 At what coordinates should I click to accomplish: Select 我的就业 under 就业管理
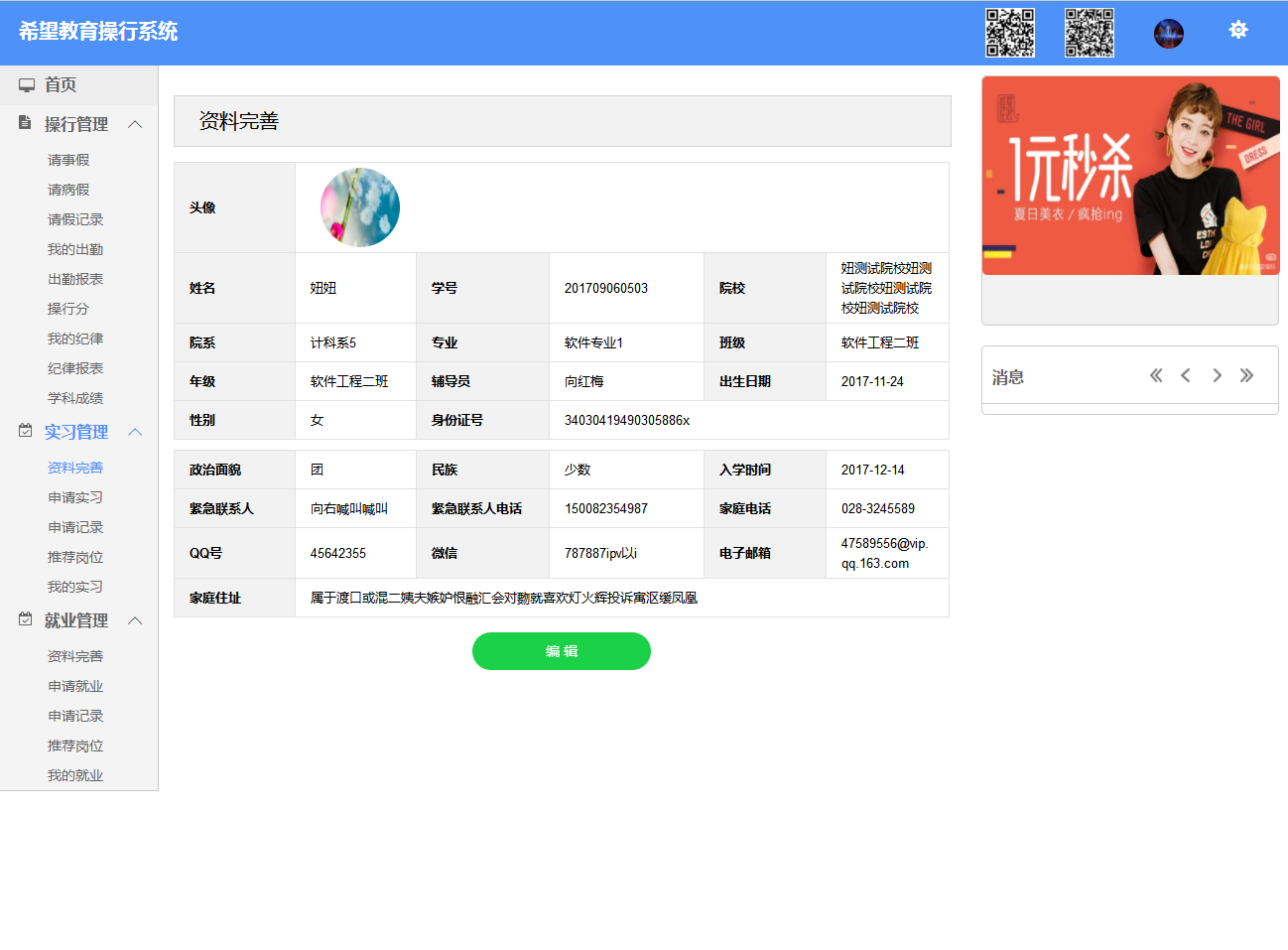75,775
